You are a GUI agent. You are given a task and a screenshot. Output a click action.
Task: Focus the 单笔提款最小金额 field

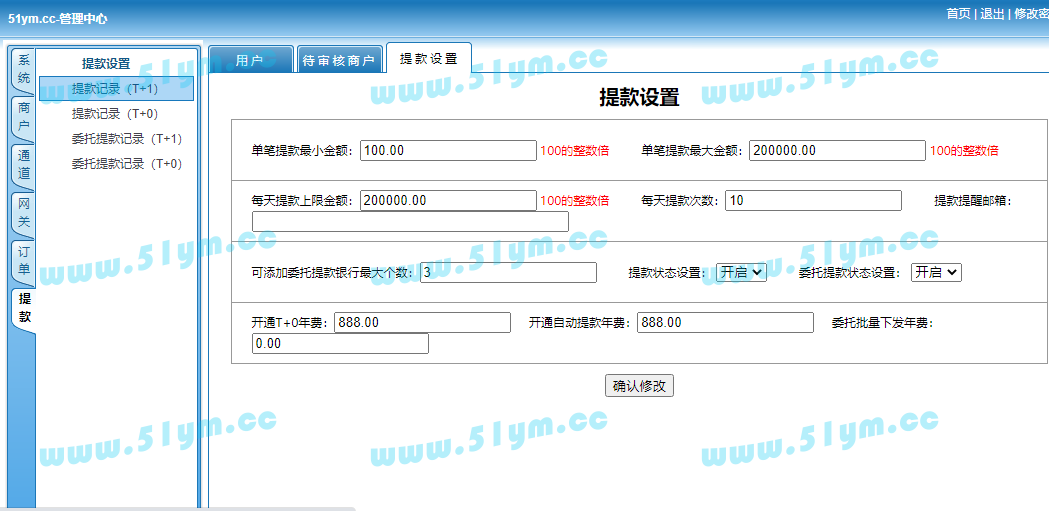[448, 150]
